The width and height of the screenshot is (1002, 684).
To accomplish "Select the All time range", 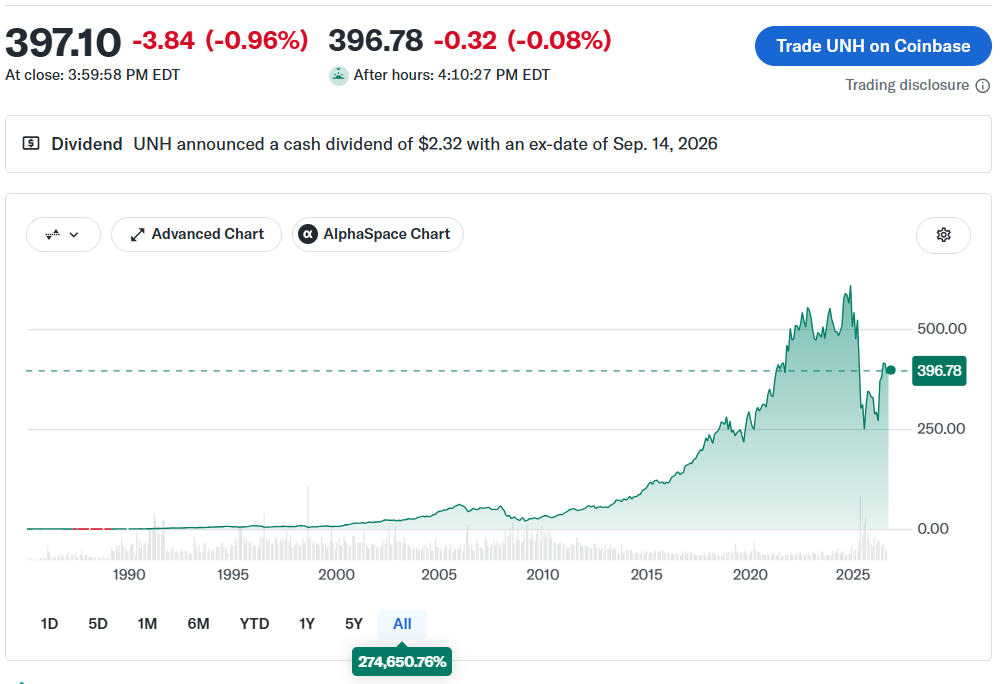I will coord(402,624).
